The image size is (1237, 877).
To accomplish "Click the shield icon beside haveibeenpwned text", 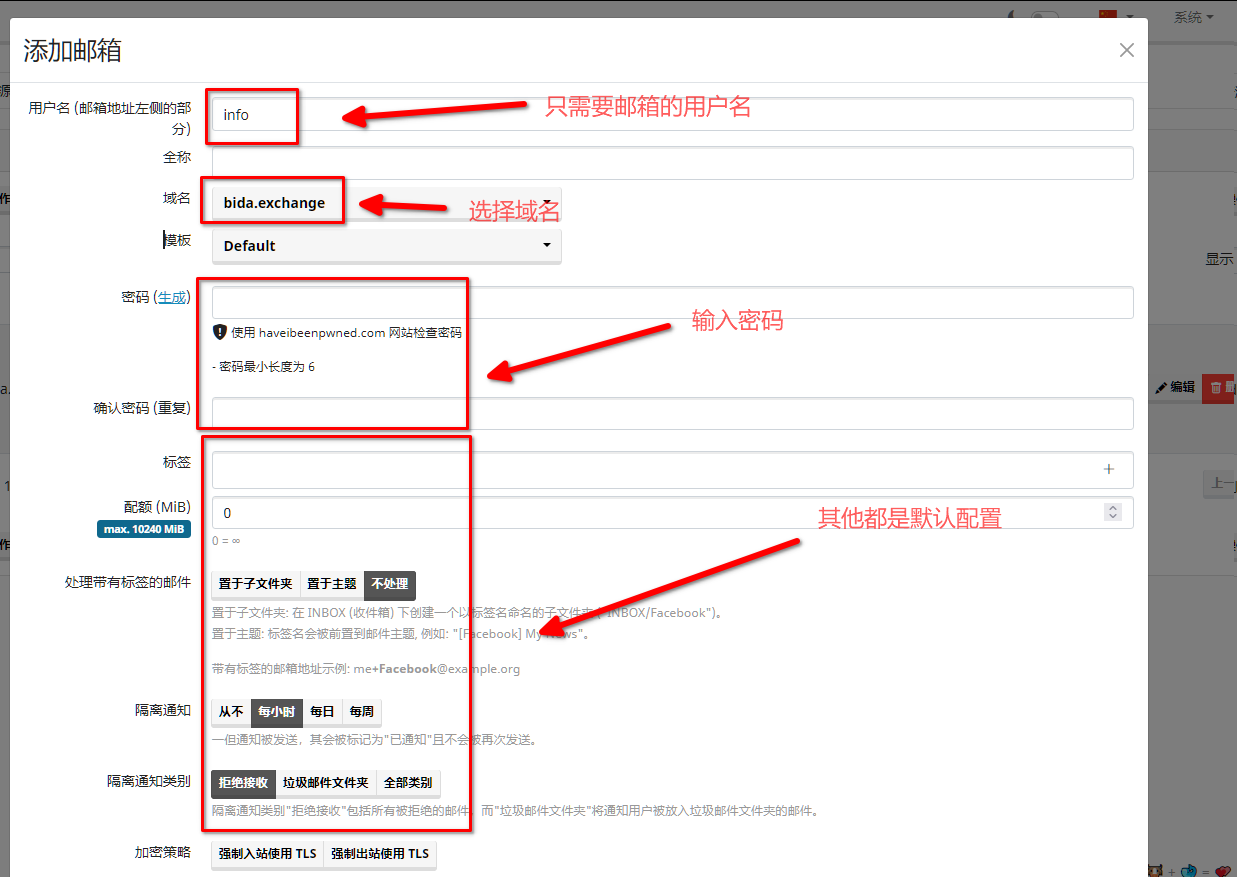I will [220, 332].
